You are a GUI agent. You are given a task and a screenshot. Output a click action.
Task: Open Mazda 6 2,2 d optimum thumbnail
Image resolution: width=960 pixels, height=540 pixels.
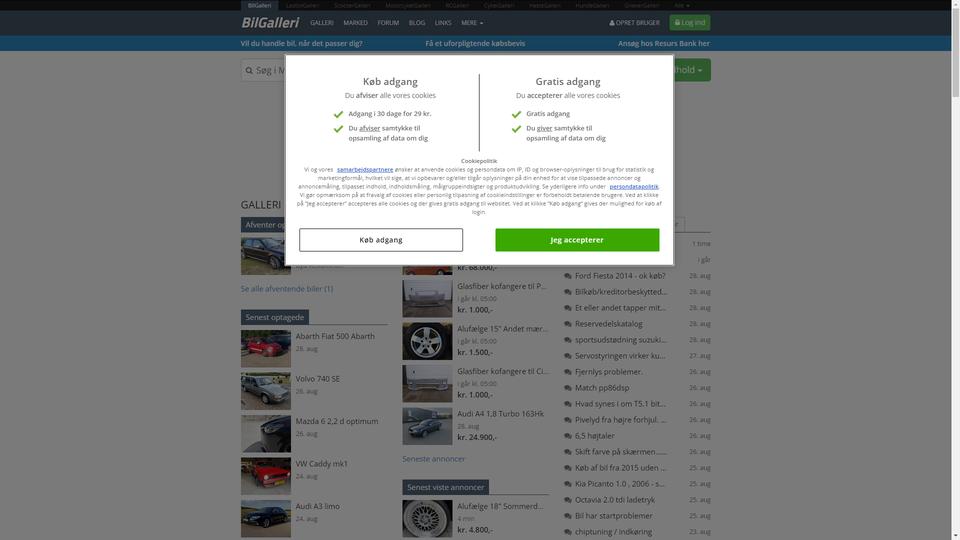(266, 433)
